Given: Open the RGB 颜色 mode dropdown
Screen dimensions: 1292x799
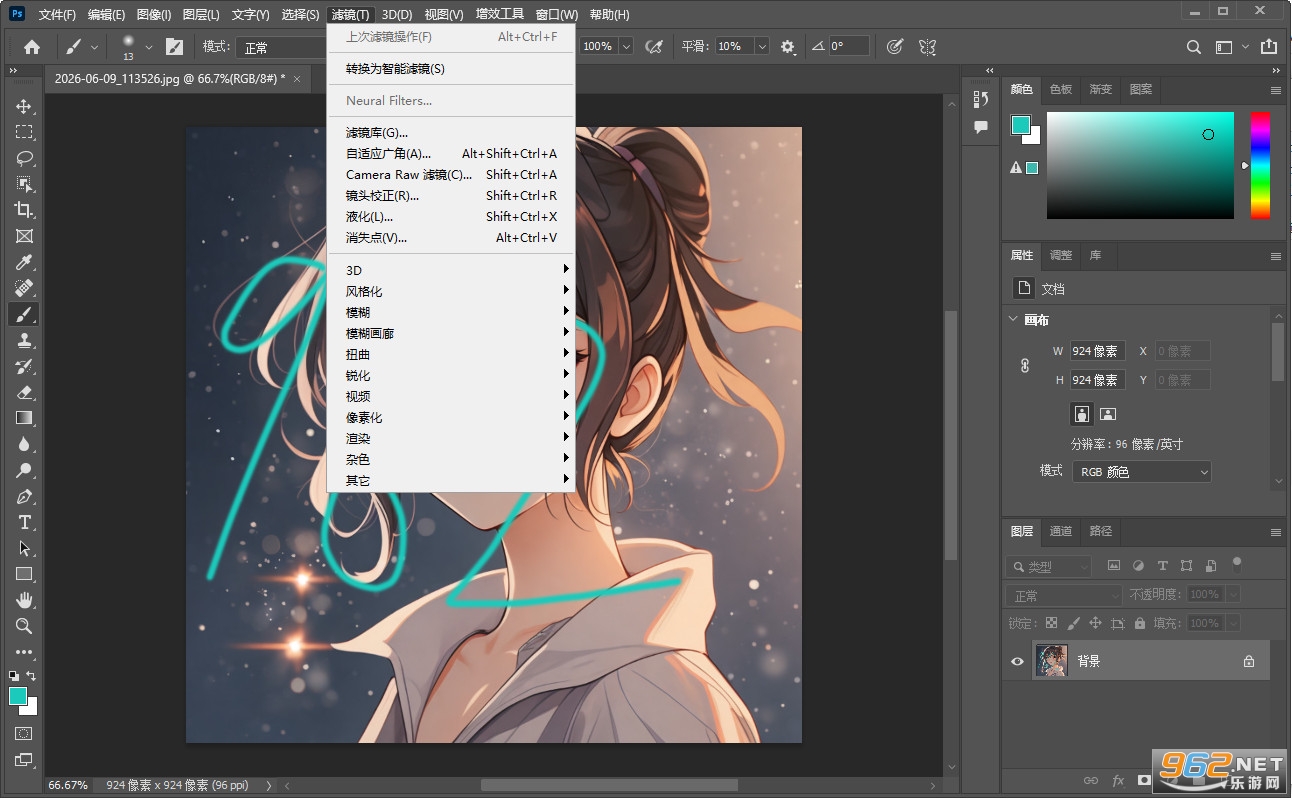Looking at the screenshot, I should 1142,471.
